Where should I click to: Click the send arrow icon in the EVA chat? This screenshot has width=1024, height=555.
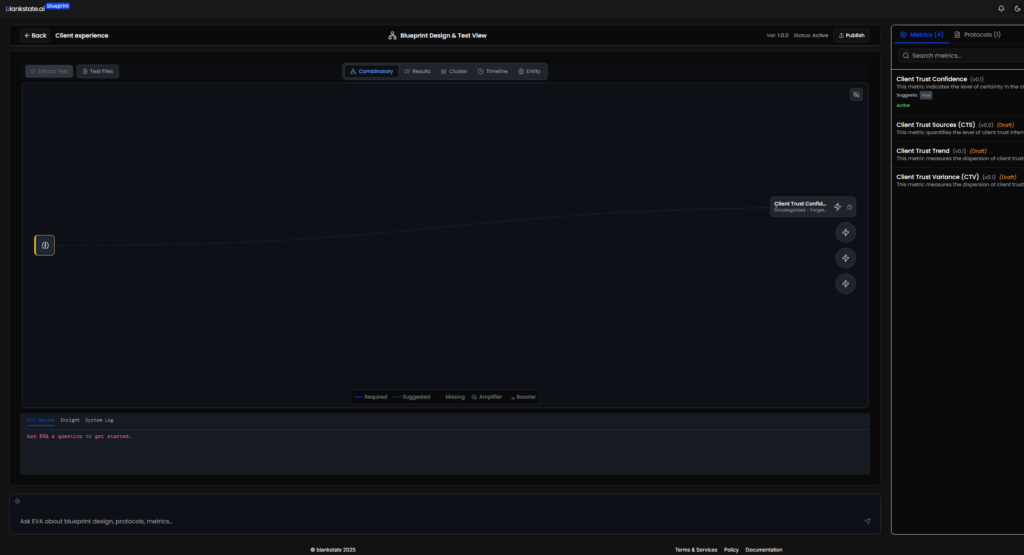(867, 521)
